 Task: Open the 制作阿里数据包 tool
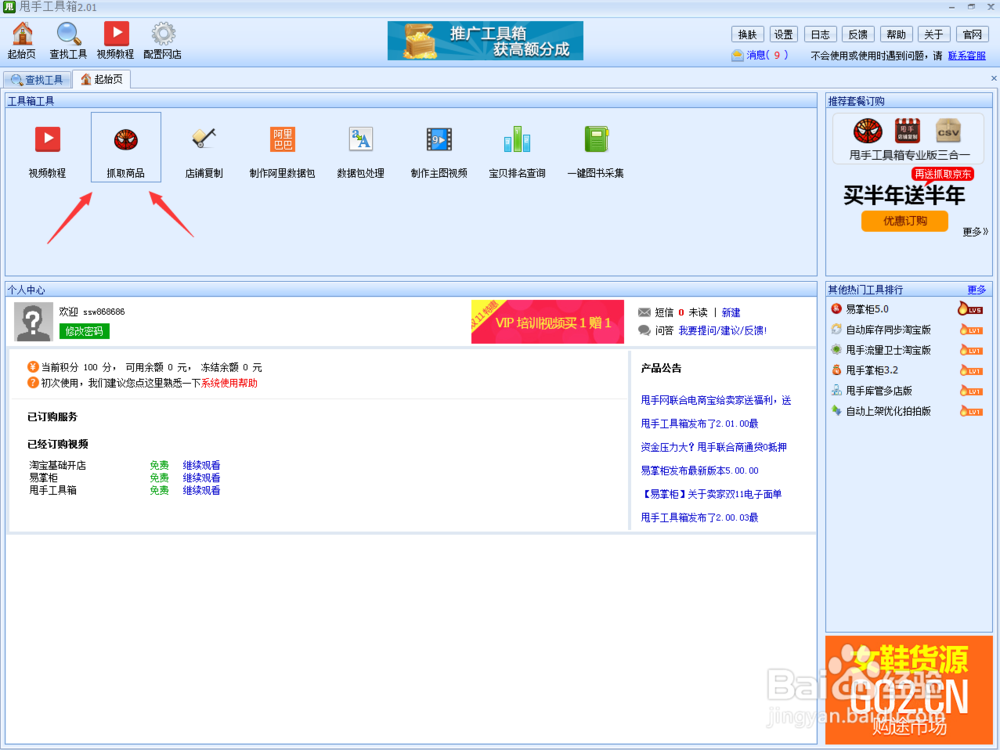click(x=282, y=151)
